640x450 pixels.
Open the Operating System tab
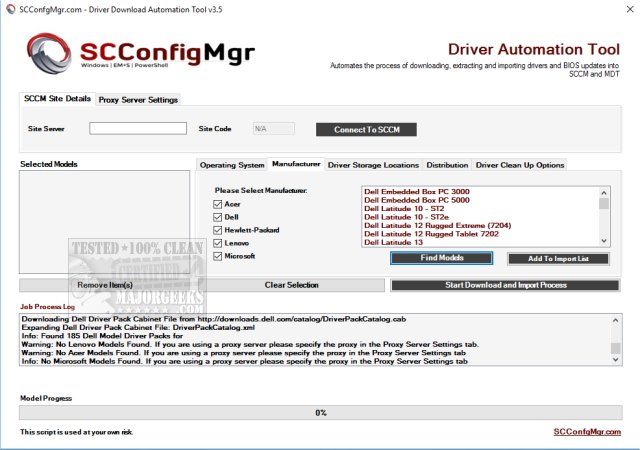click(232, 165)
